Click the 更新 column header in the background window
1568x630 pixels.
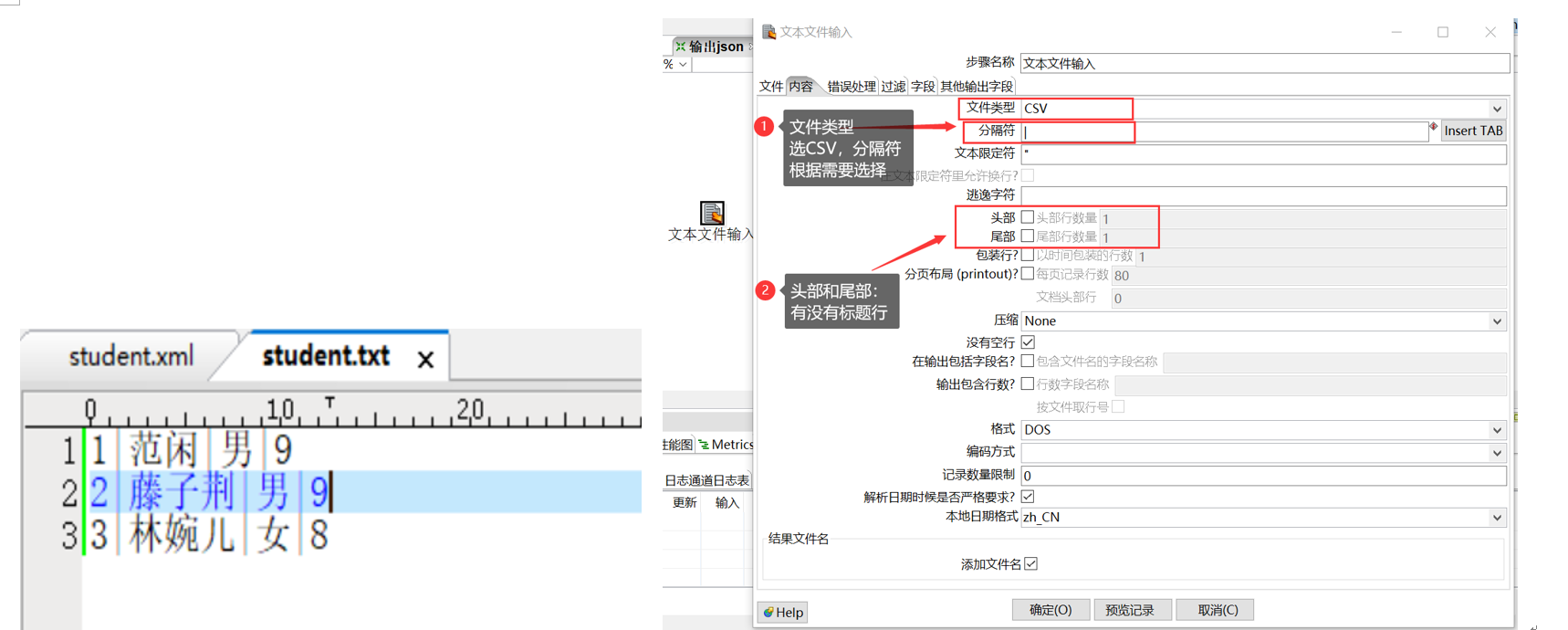[x=685, y=503]
